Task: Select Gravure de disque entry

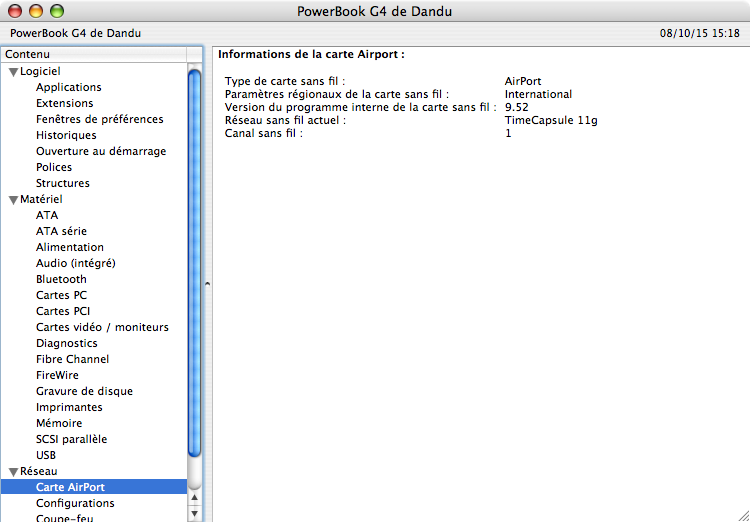Action: (84, 391)
